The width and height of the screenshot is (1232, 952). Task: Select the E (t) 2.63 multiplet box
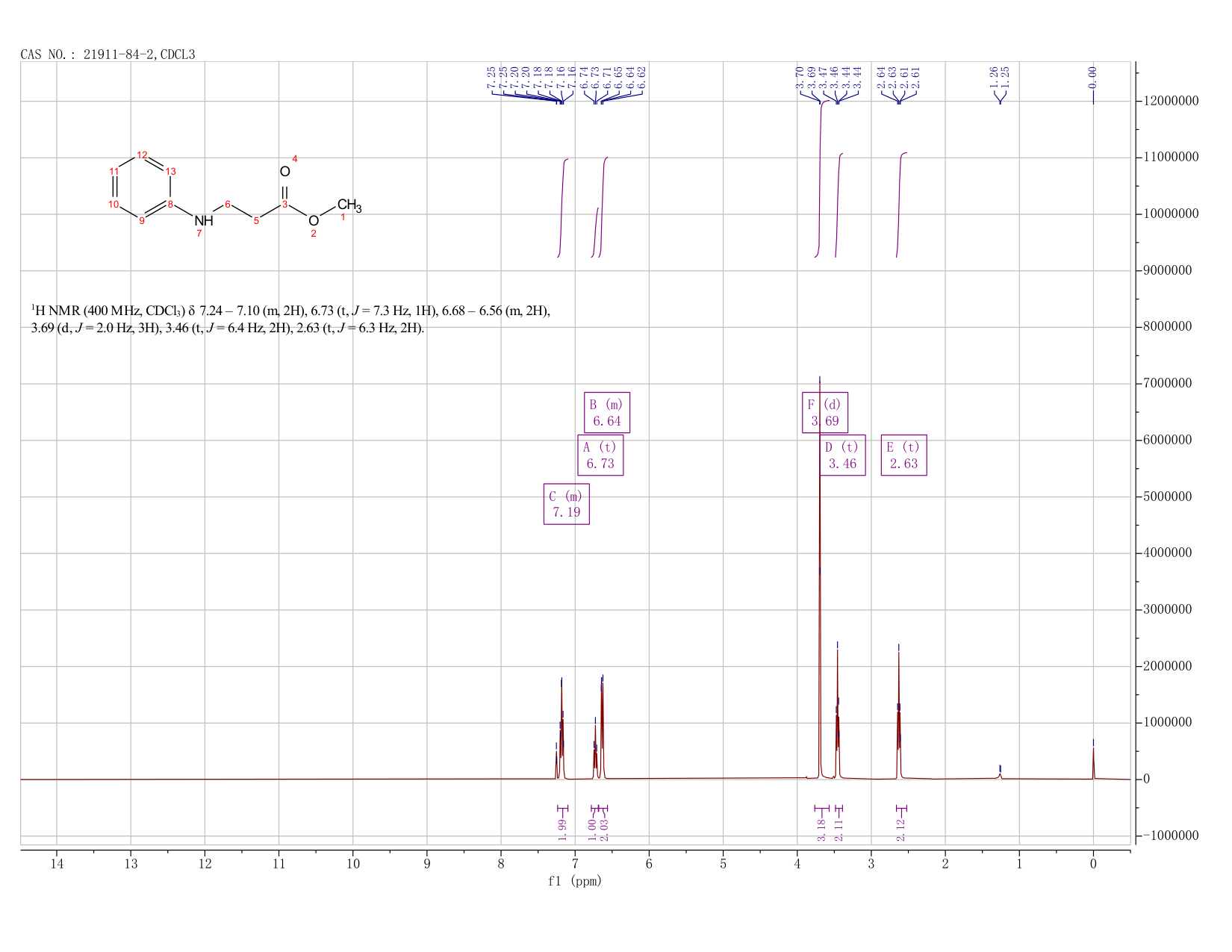(903, 455)
